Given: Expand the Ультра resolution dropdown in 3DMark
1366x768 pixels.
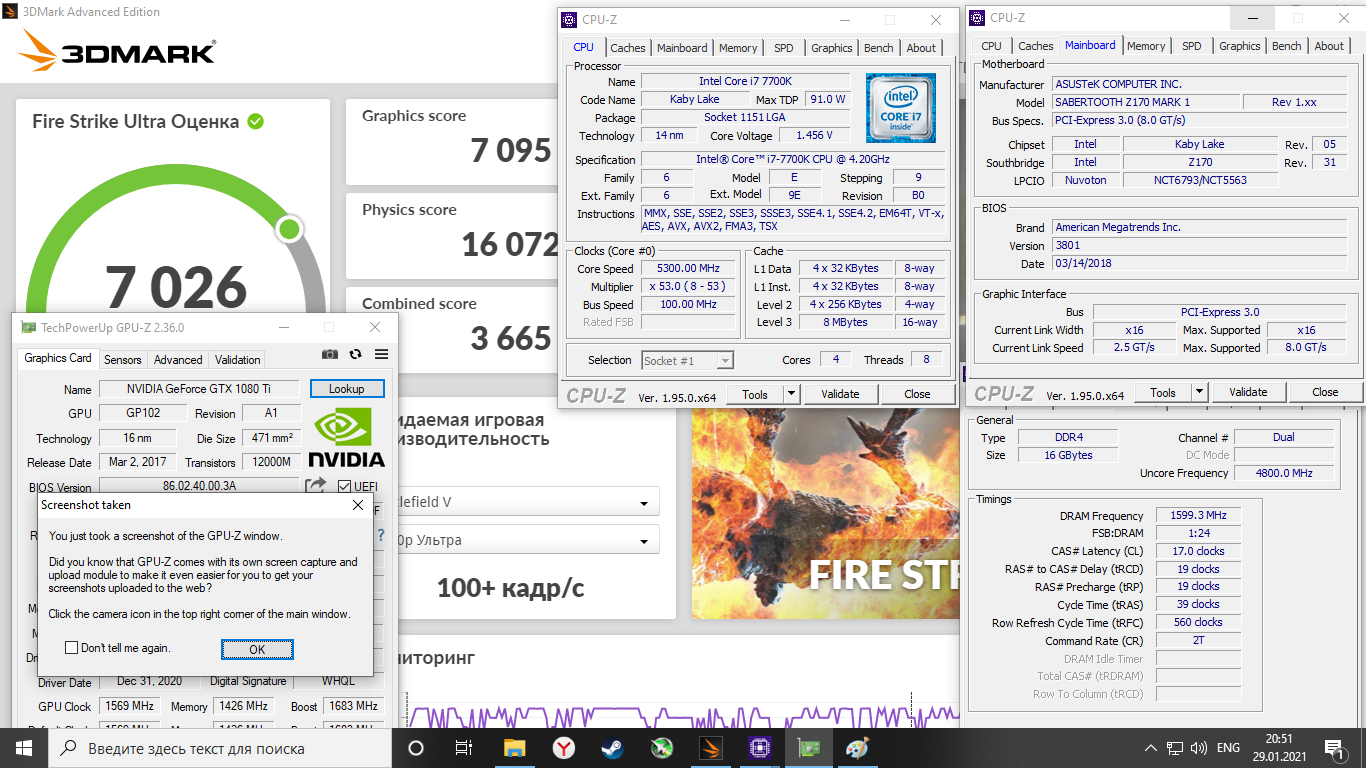Looking at the screenshot, I should click(646, 541).
